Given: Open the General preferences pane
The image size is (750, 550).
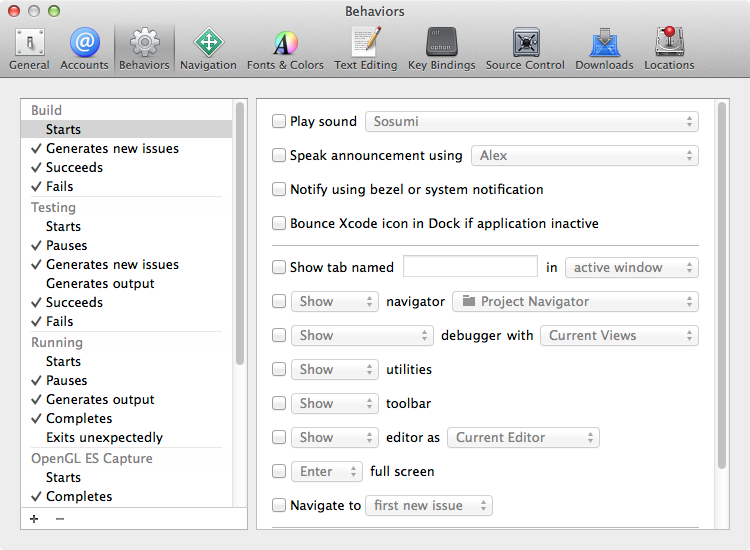Looking at the screenshot, I should pos(29,48).
